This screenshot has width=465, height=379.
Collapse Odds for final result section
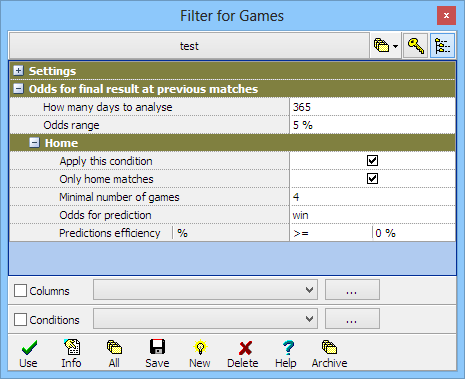click(18, 89)
